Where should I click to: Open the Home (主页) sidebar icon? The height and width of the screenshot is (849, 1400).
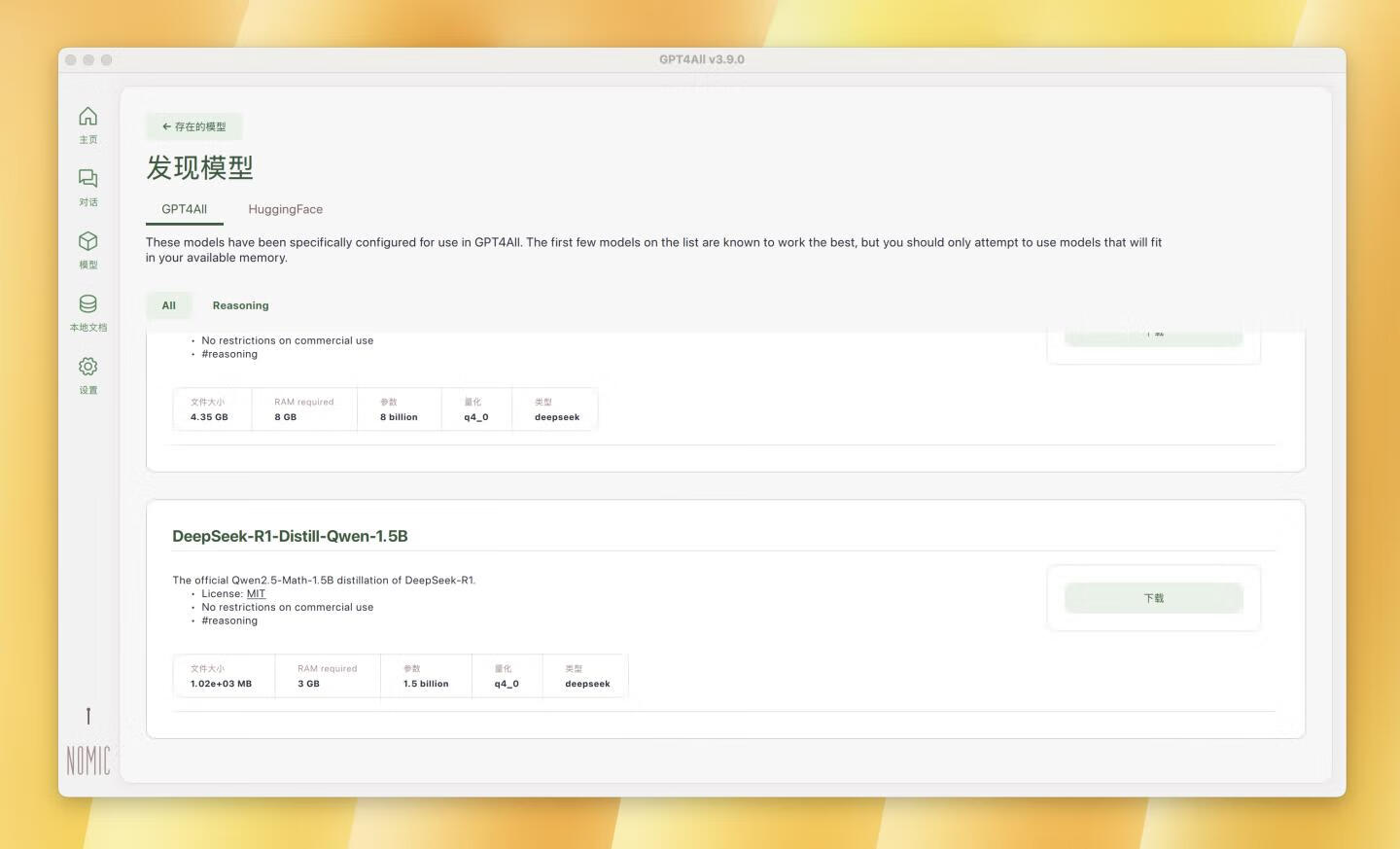(x=87, y=117)
